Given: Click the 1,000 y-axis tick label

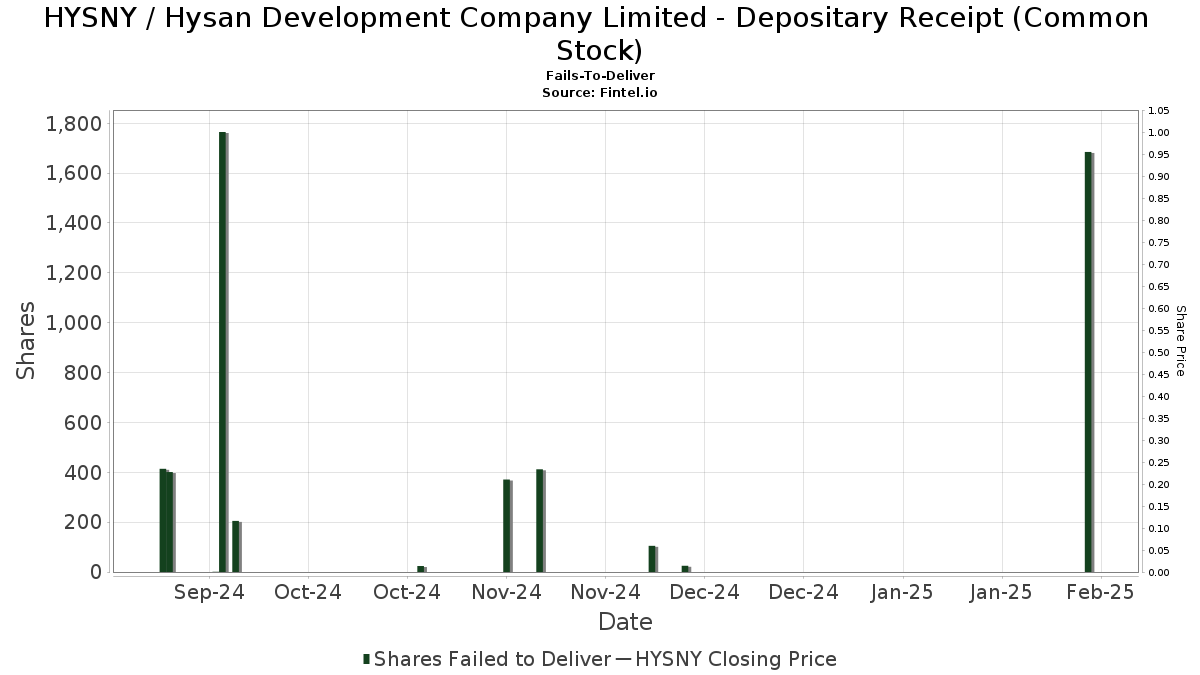Looking at the screenshot, I should (74, 323).
